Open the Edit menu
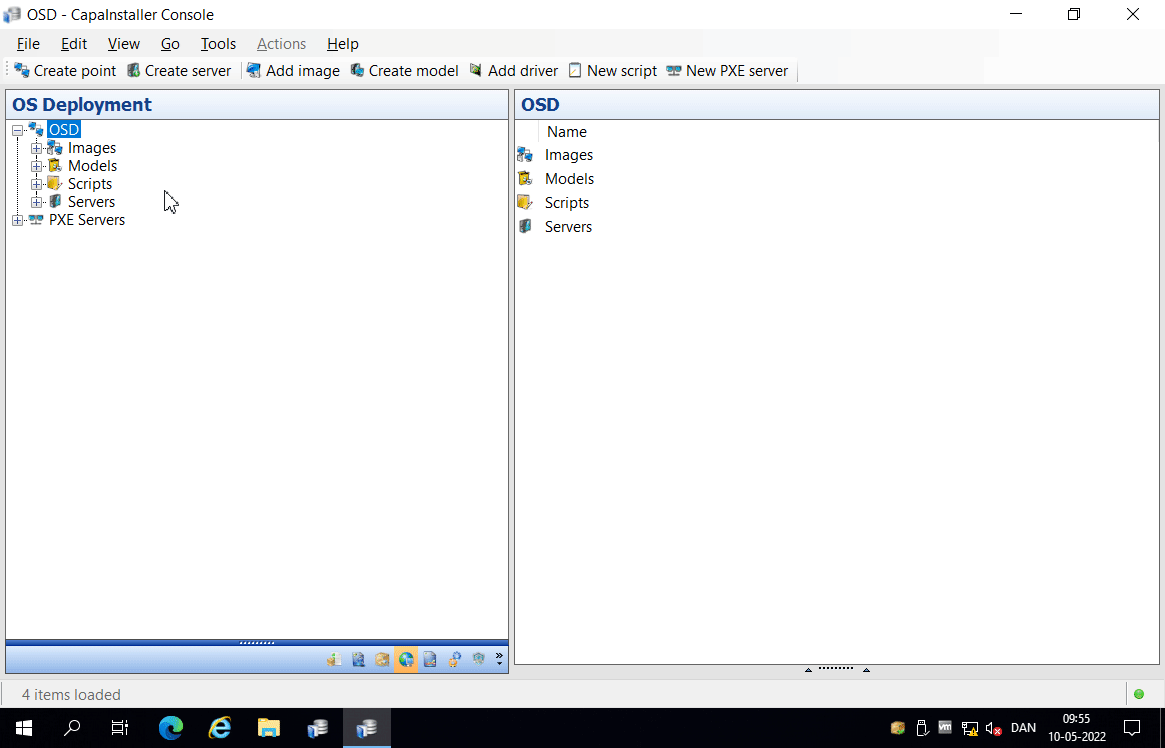 tap(74, 44)
